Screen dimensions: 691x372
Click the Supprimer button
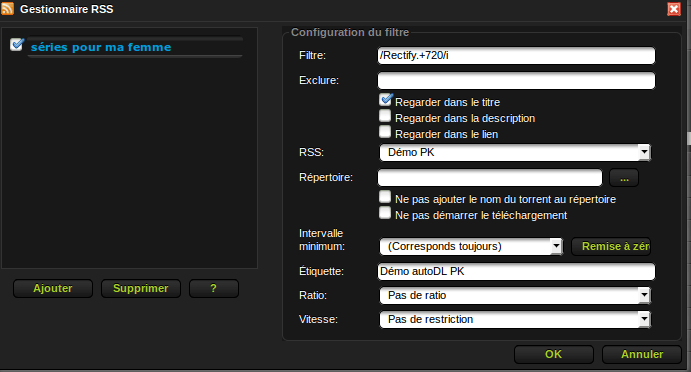(141, 288)
